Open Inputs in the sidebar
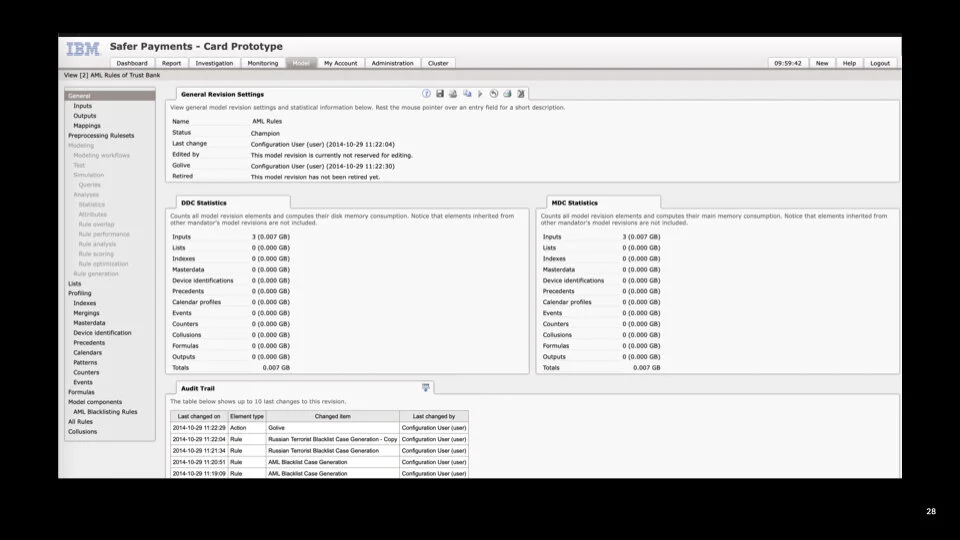This screenshot has height=540, width=960. click(83, 106)
